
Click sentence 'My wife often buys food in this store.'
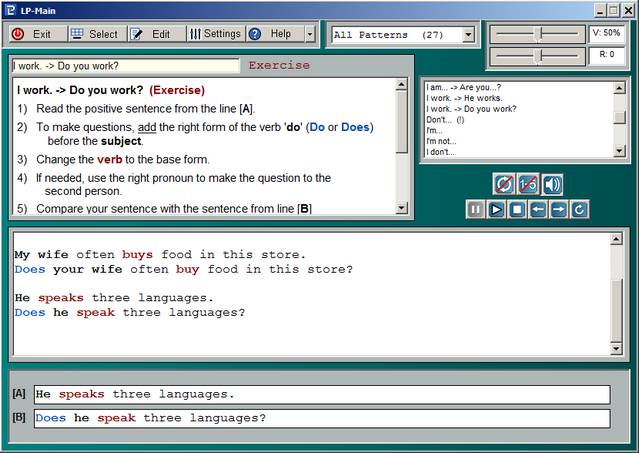click(160, 255)
